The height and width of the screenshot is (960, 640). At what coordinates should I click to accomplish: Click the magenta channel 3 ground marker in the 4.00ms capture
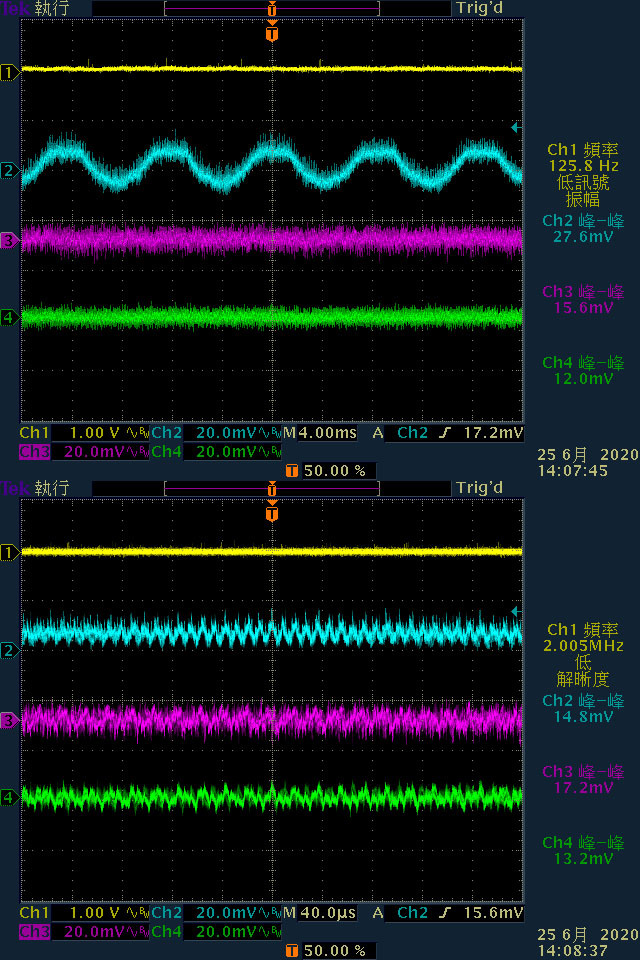pos(9,241)
